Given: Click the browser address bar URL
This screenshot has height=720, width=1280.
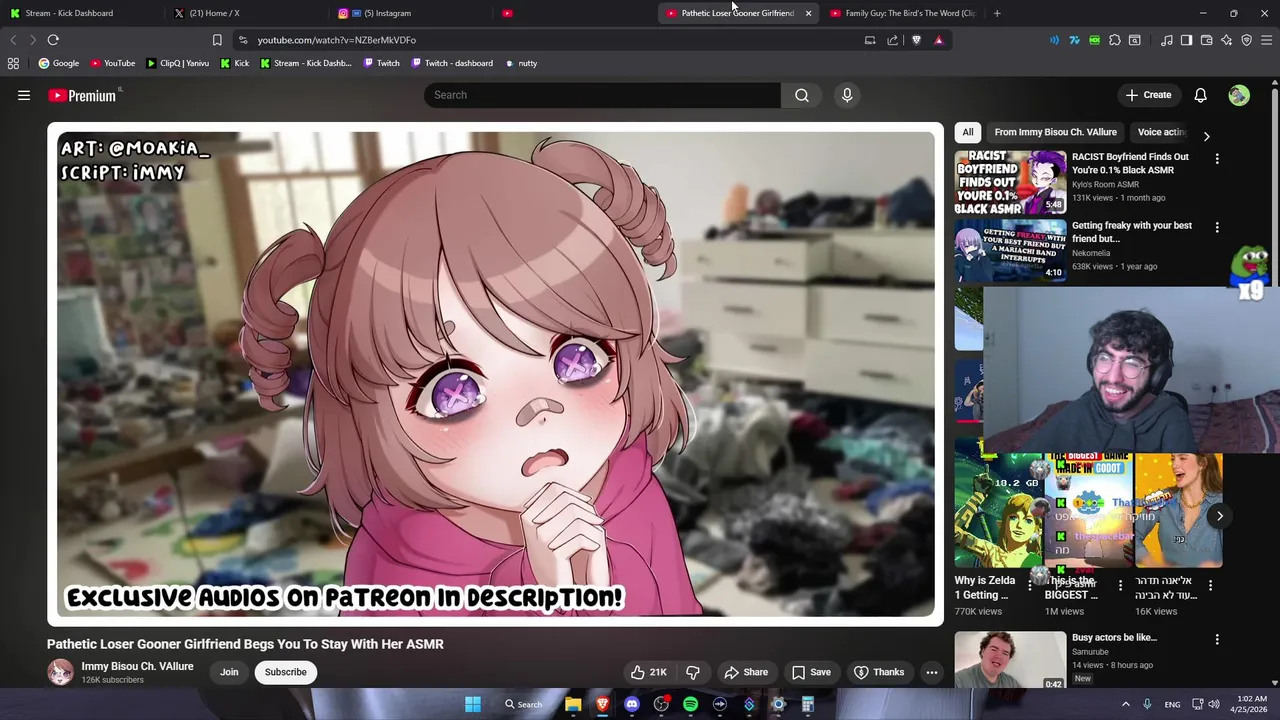Looking at the screenshot, I should pyautogui.click(x=336, y=40).
